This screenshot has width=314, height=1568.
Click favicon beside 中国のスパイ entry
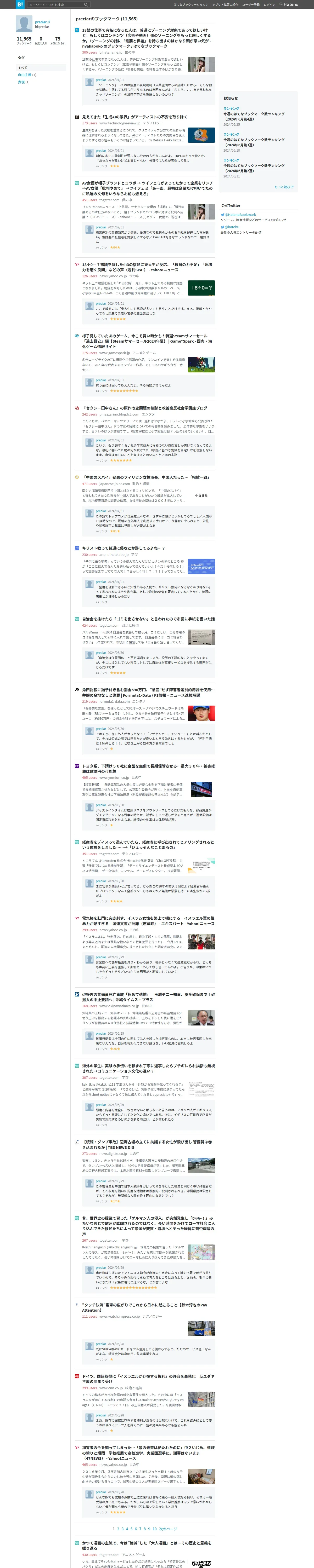(77, 477)
